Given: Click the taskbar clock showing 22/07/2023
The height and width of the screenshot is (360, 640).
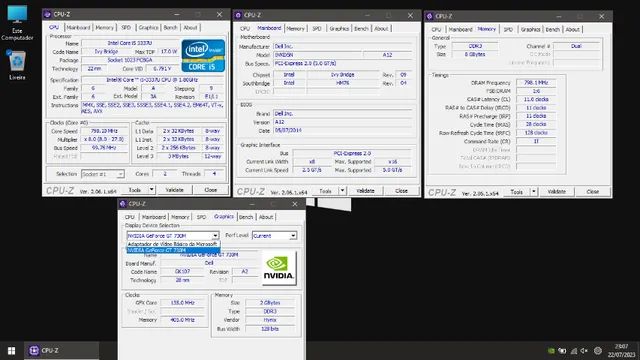Looking at the screenshot, I should click(x=621, y=351).
